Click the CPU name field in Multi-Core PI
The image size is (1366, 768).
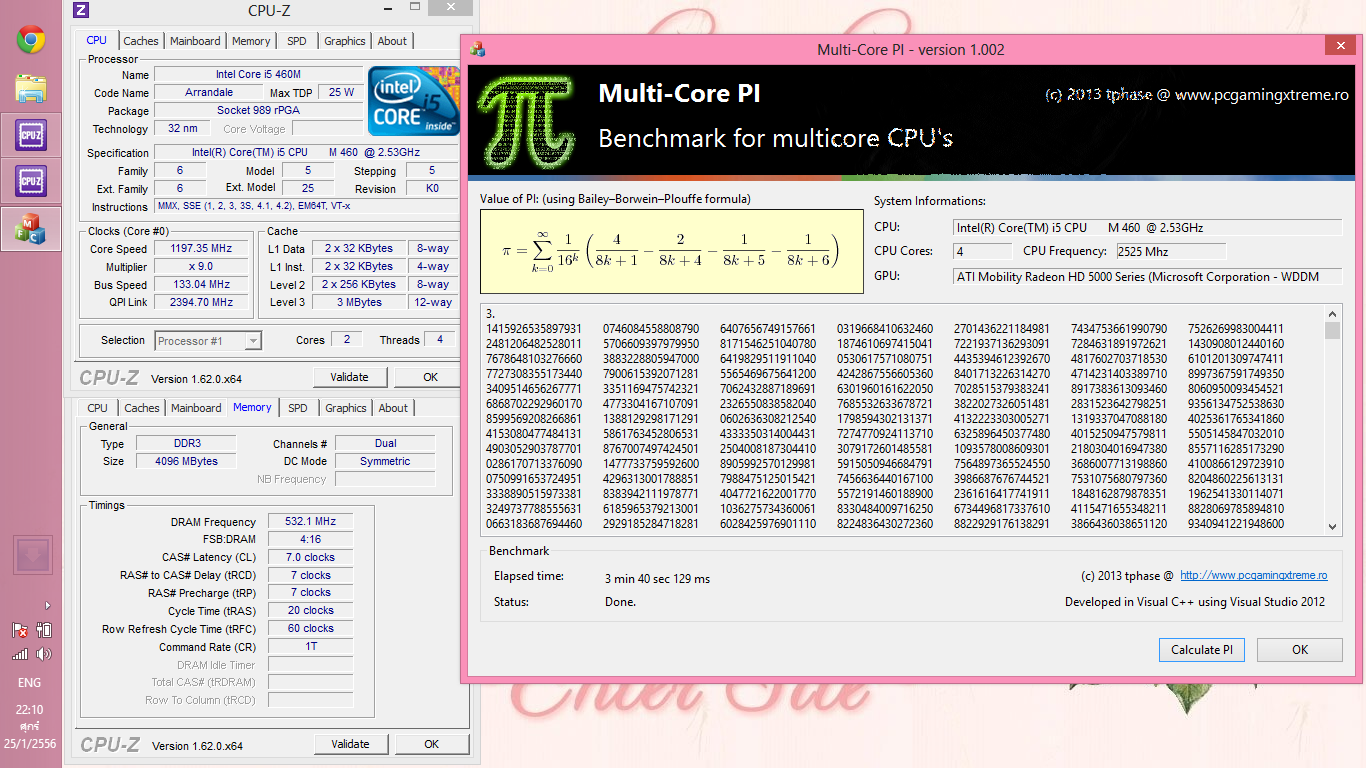click(x=1146, y=227)
